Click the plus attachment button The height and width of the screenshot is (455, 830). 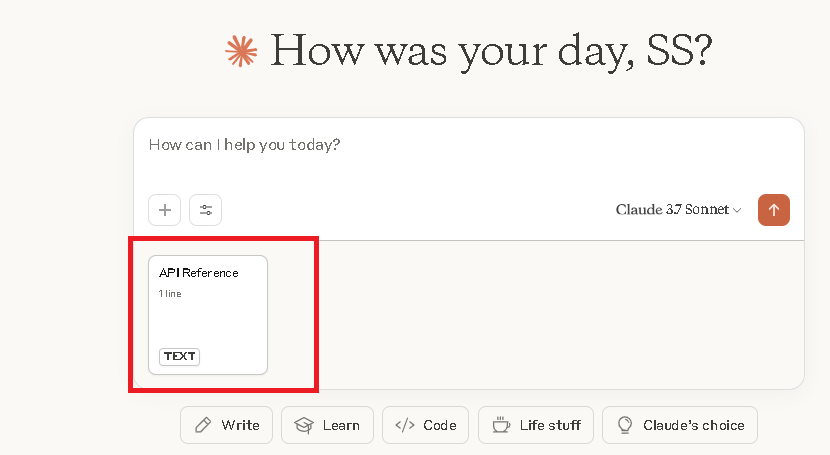[165, 210]
